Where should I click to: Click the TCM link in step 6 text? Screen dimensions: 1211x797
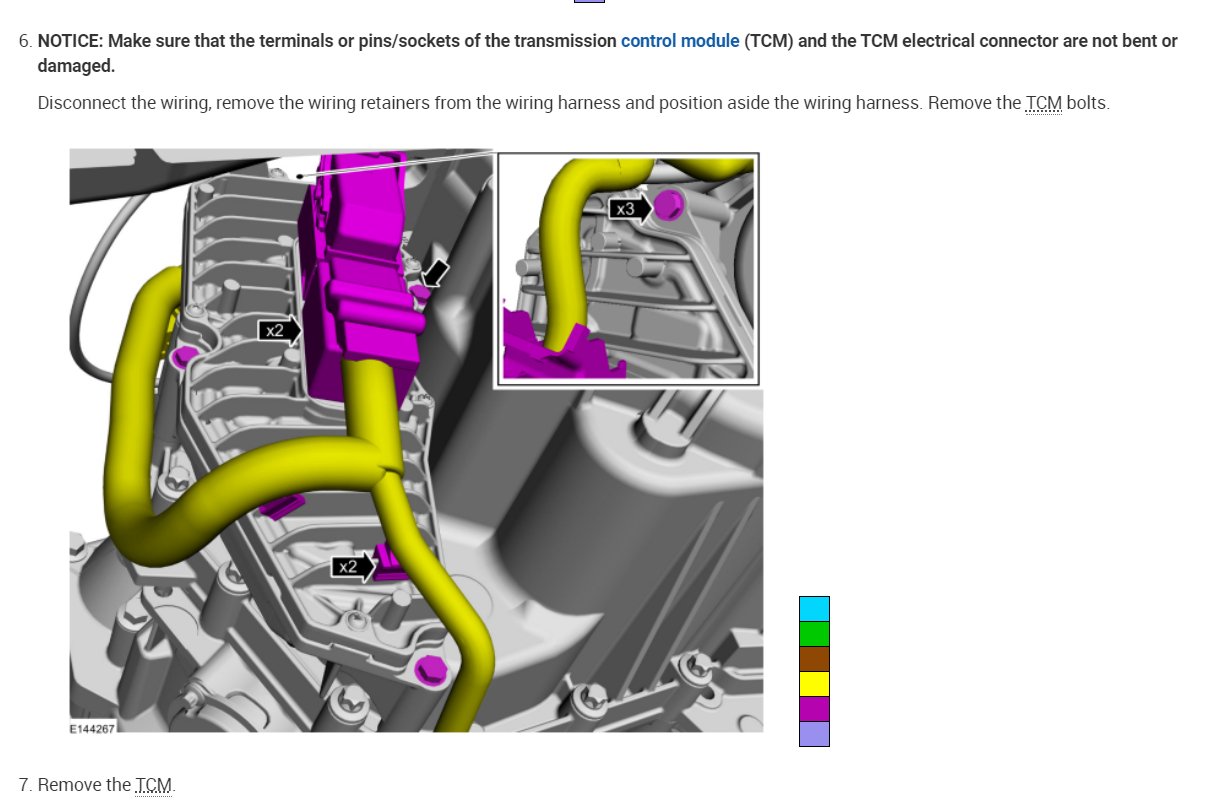tap(1042, 103)
